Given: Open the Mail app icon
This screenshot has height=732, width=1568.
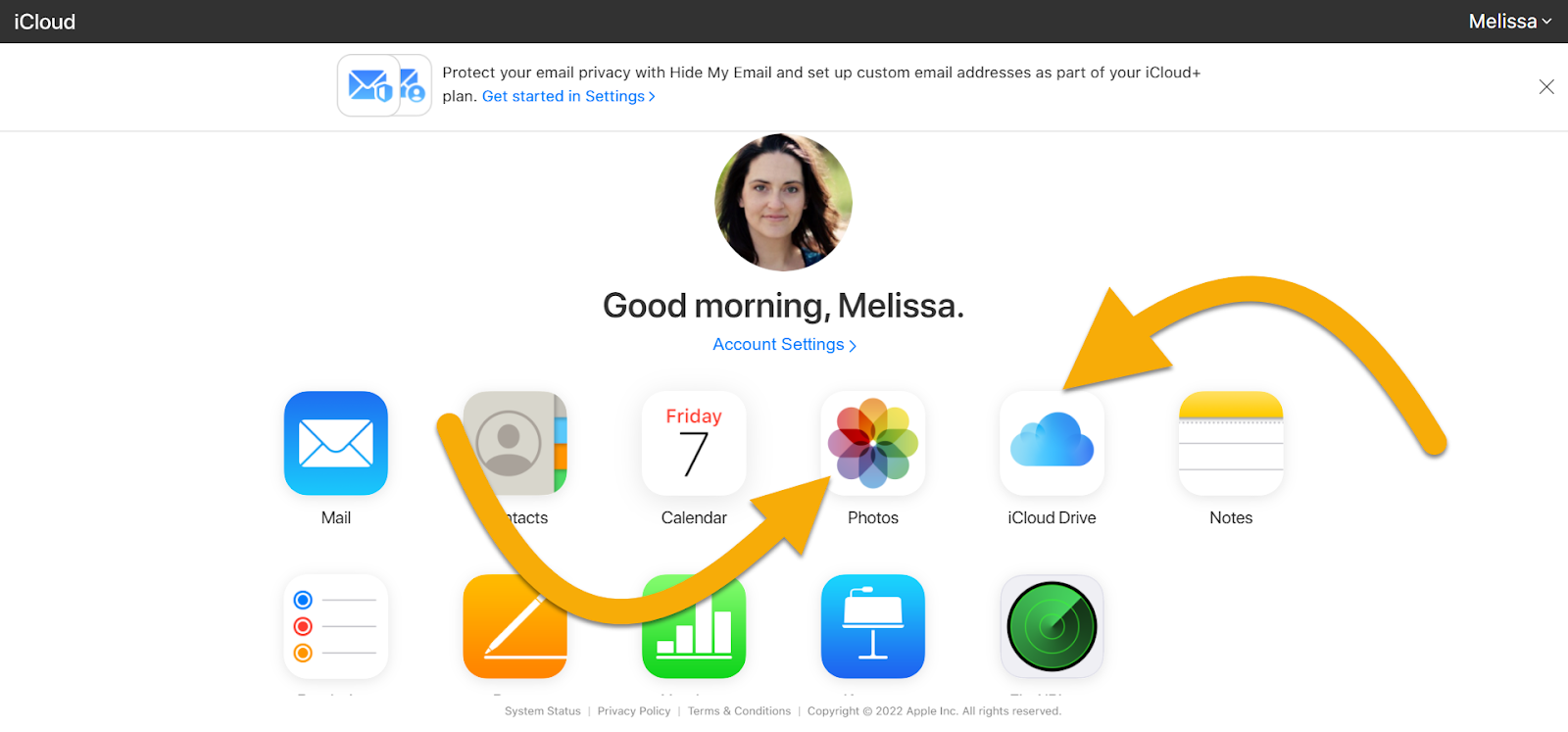Looking at the screenshot, I should point(336,443).
